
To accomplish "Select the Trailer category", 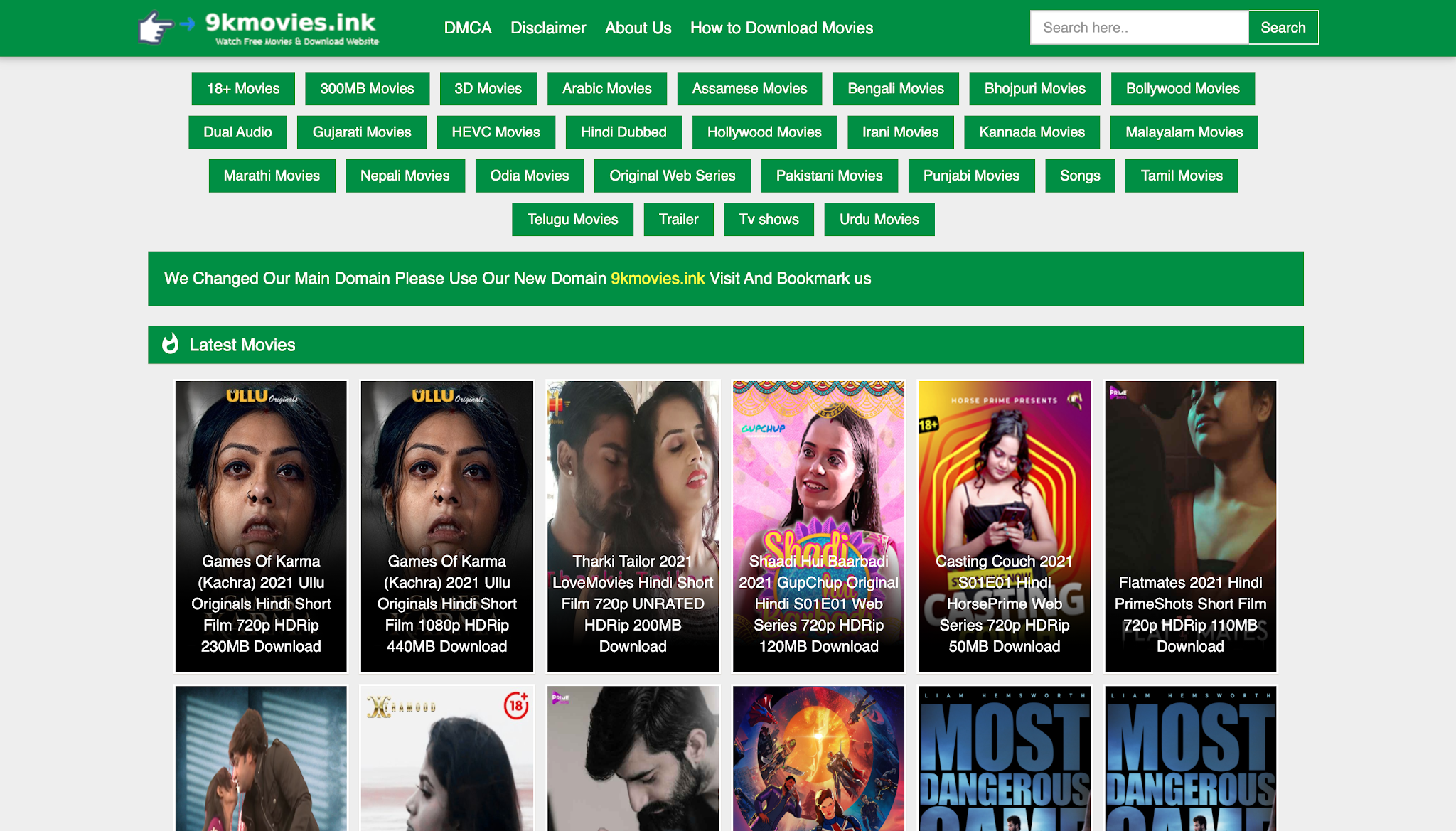I will 679,219.
